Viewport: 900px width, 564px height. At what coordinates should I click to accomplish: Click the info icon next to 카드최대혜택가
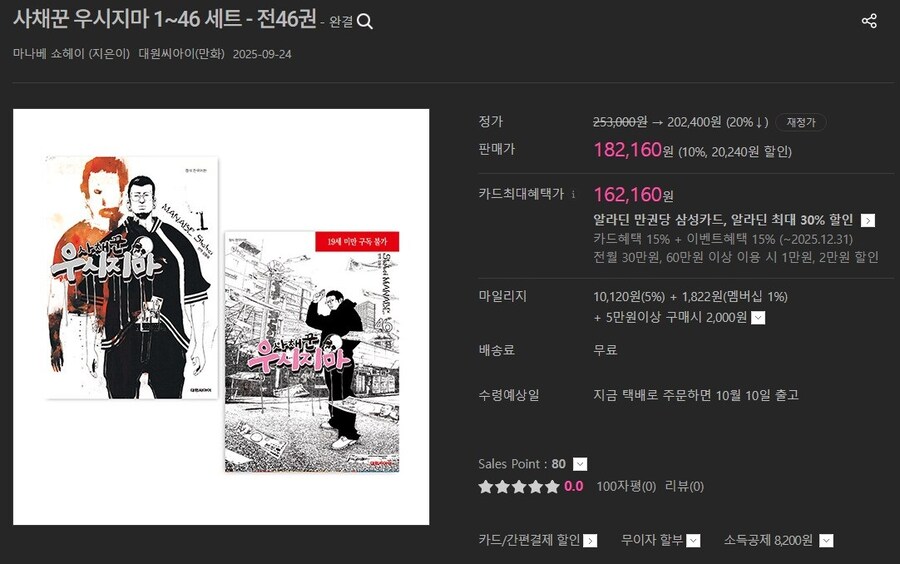[573, 195]
